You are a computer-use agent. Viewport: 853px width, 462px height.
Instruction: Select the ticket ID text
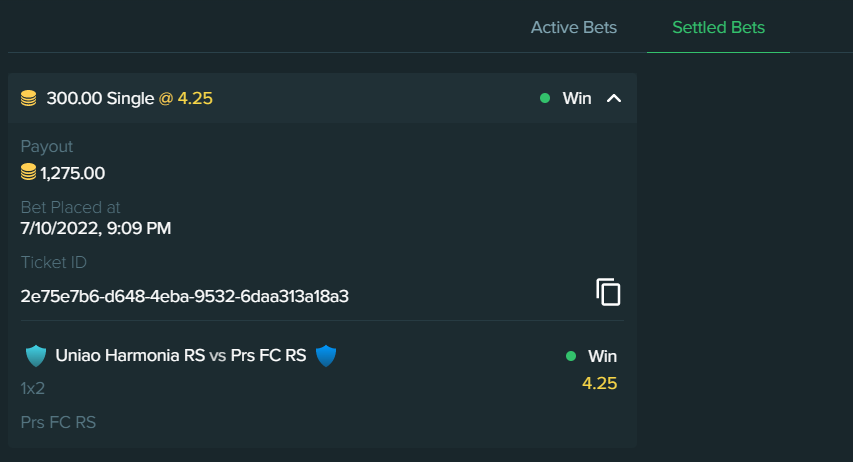[184, 296]
